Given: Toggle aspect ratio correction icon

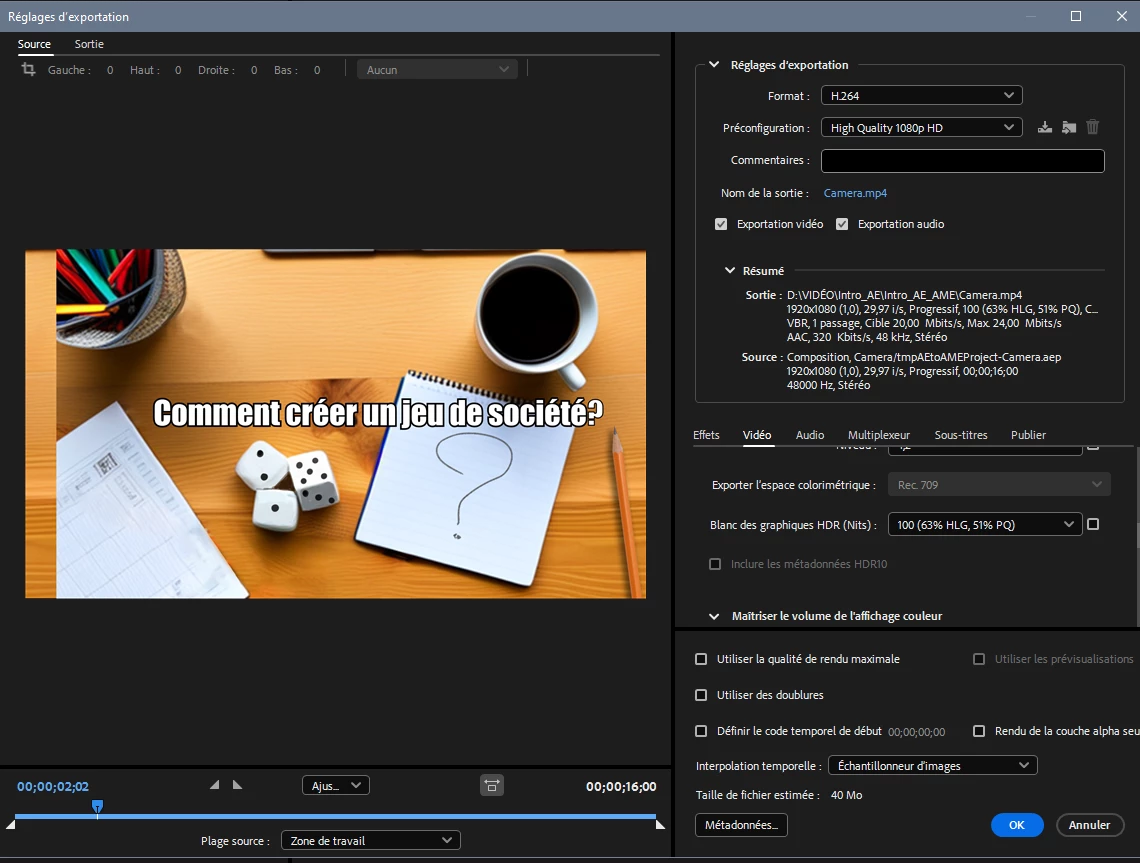Looking at the screenshot, I should (492, 785).
